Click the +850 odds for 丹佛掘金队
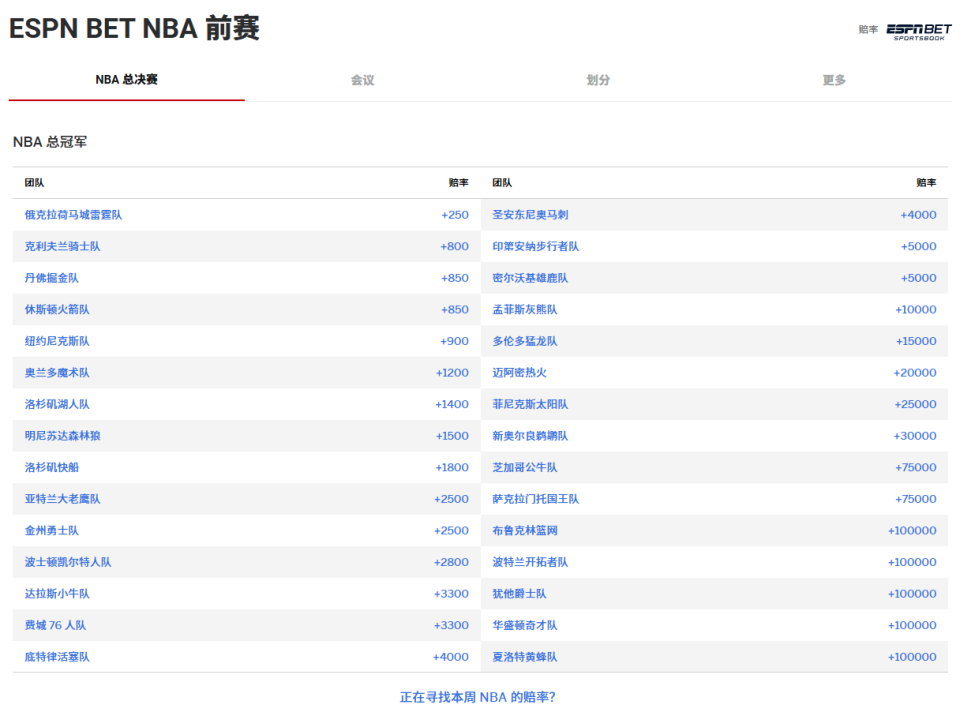The image size is (960, 716). pos(455,278)
